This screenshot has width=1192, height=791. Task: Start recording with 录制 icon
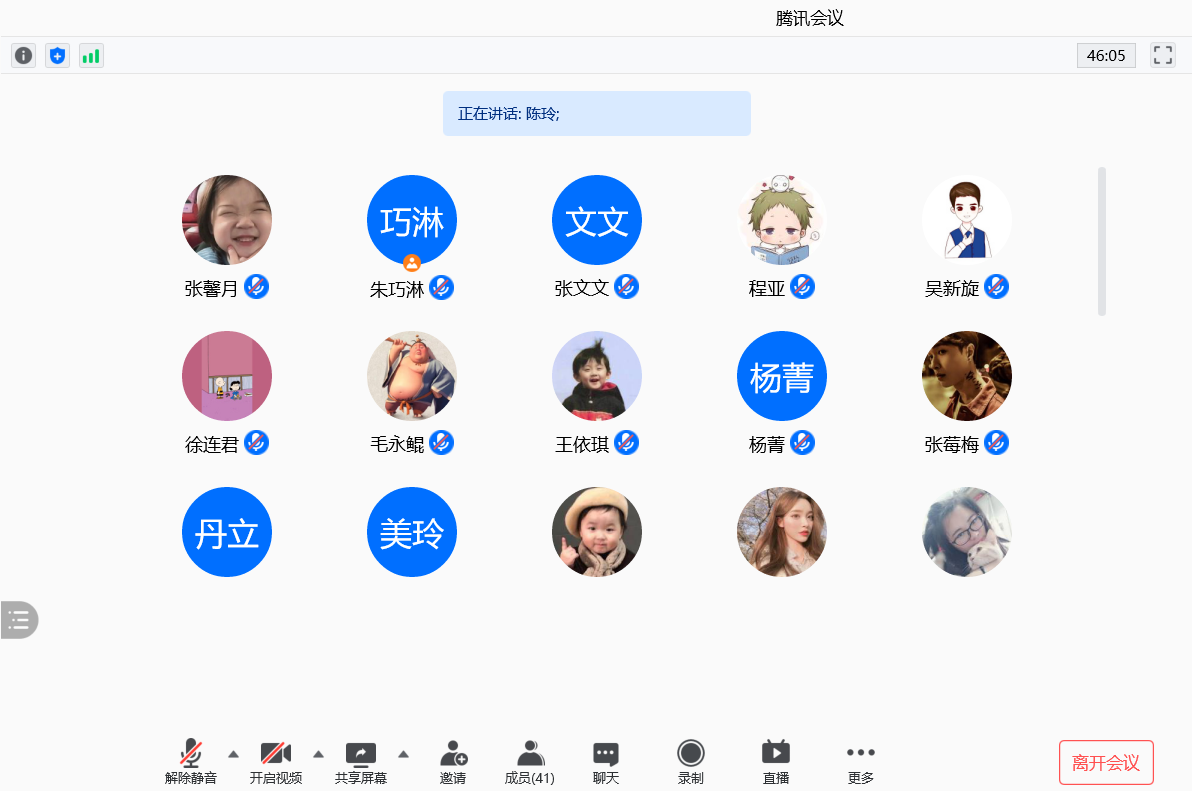coord(691,762)
